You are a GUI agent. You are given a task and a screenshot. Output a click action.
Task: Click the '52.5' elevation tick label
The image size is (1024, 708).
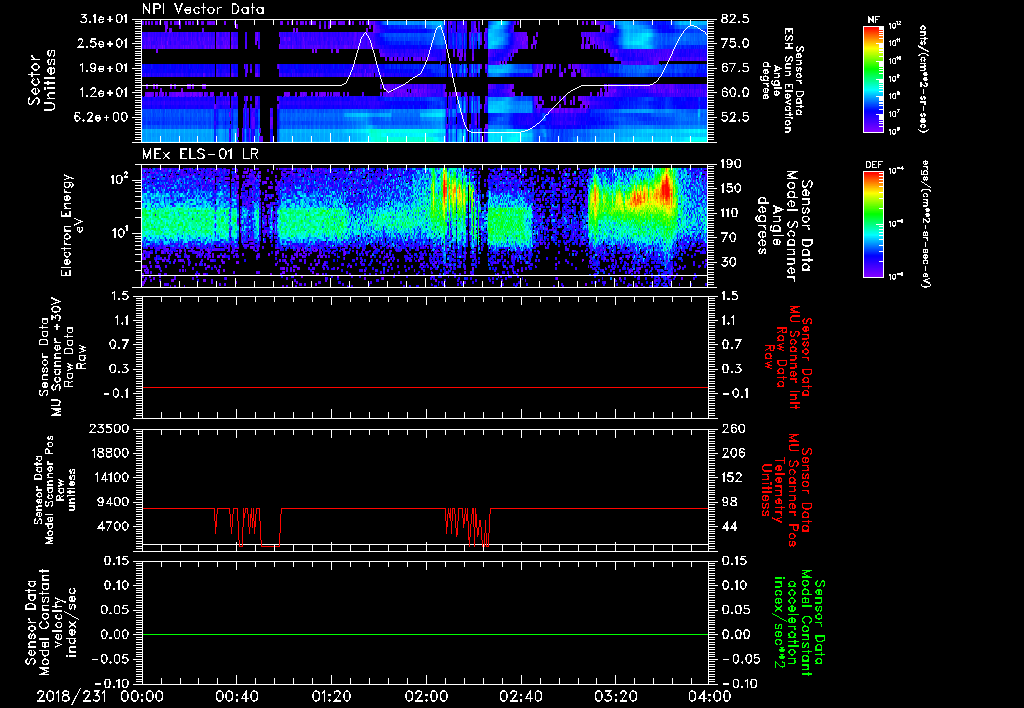coord(735,117)
